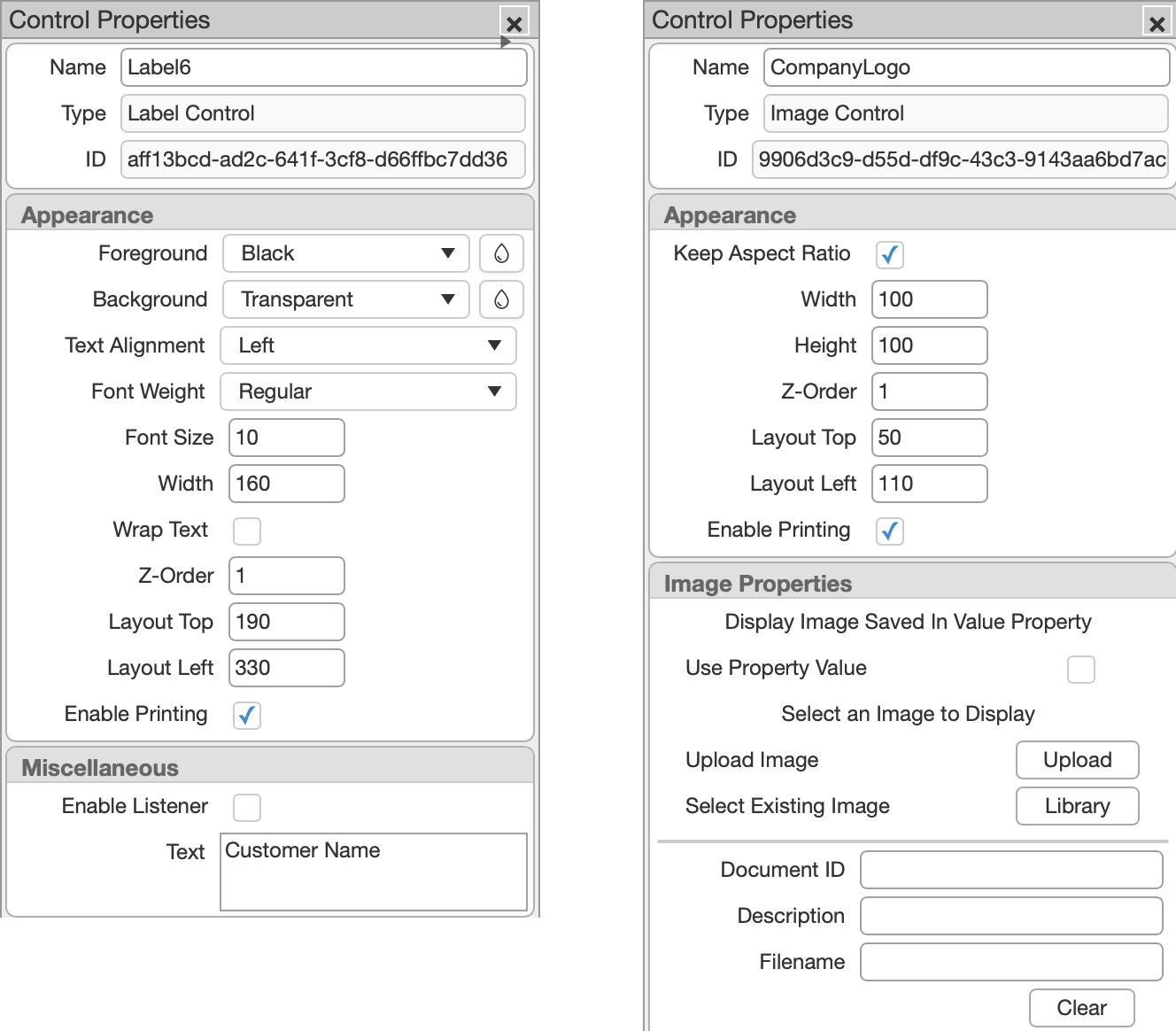Viewport: 1176px width, 1031px height.
Task: Edit the Label6 Name field
Action: tap(324, 67)
